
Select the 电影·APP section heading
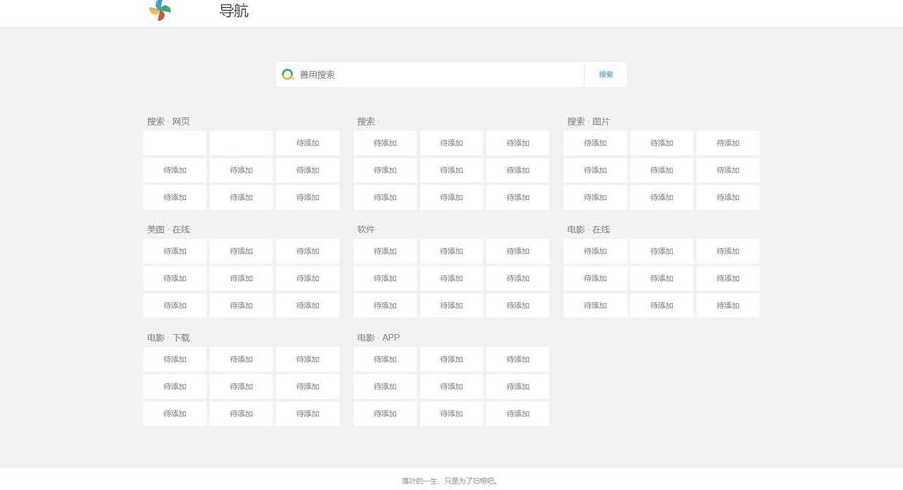[378, 337]
